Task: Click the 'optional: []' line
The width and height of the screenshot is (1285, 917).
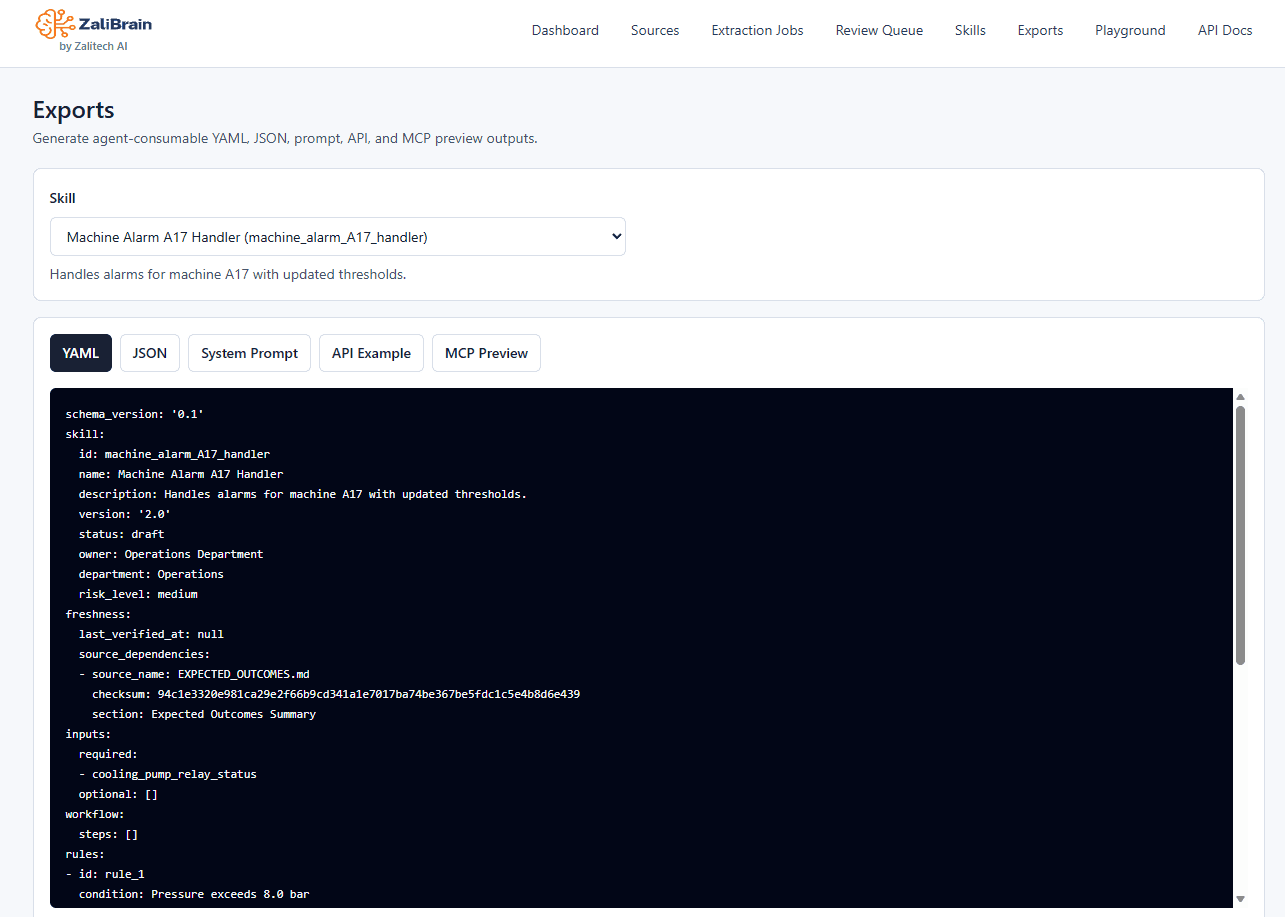Action: coord(118,794)
